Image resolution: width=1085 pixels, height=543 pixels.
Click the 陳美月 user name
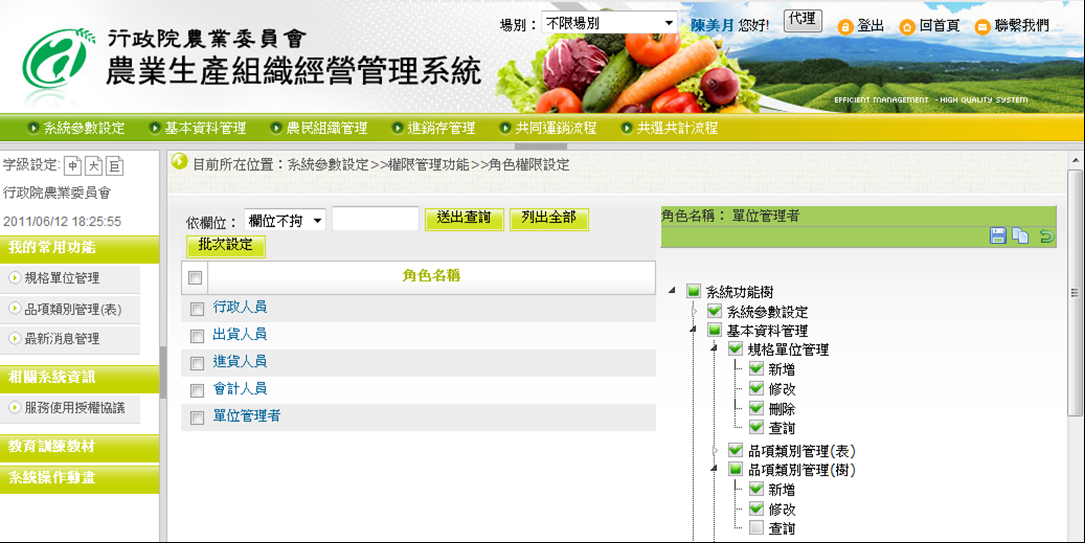click(712, 26)
